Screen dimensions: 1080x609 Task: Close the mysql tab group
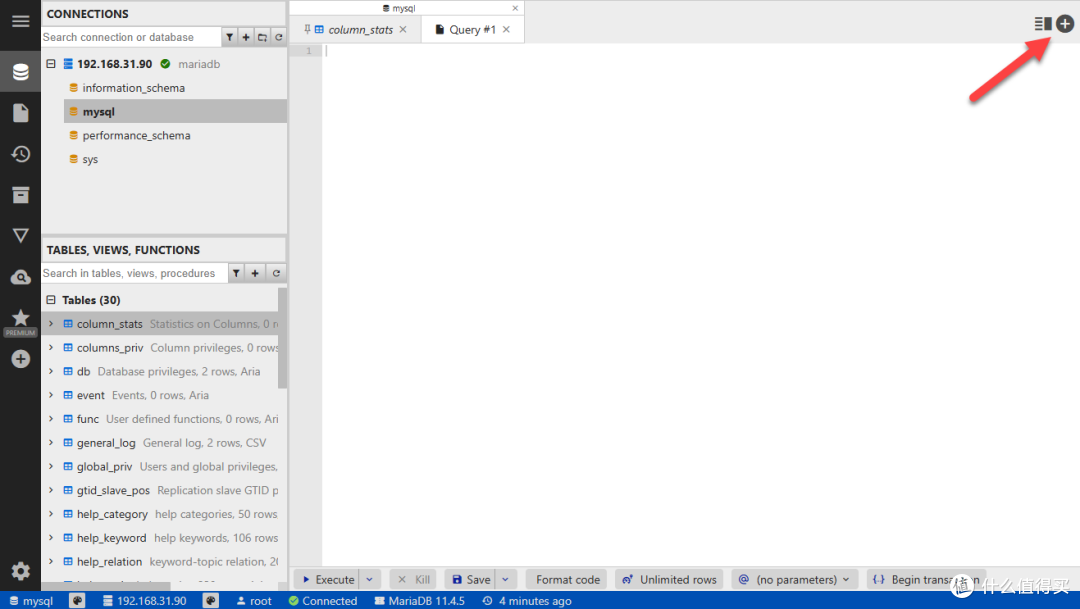[515, 8]
